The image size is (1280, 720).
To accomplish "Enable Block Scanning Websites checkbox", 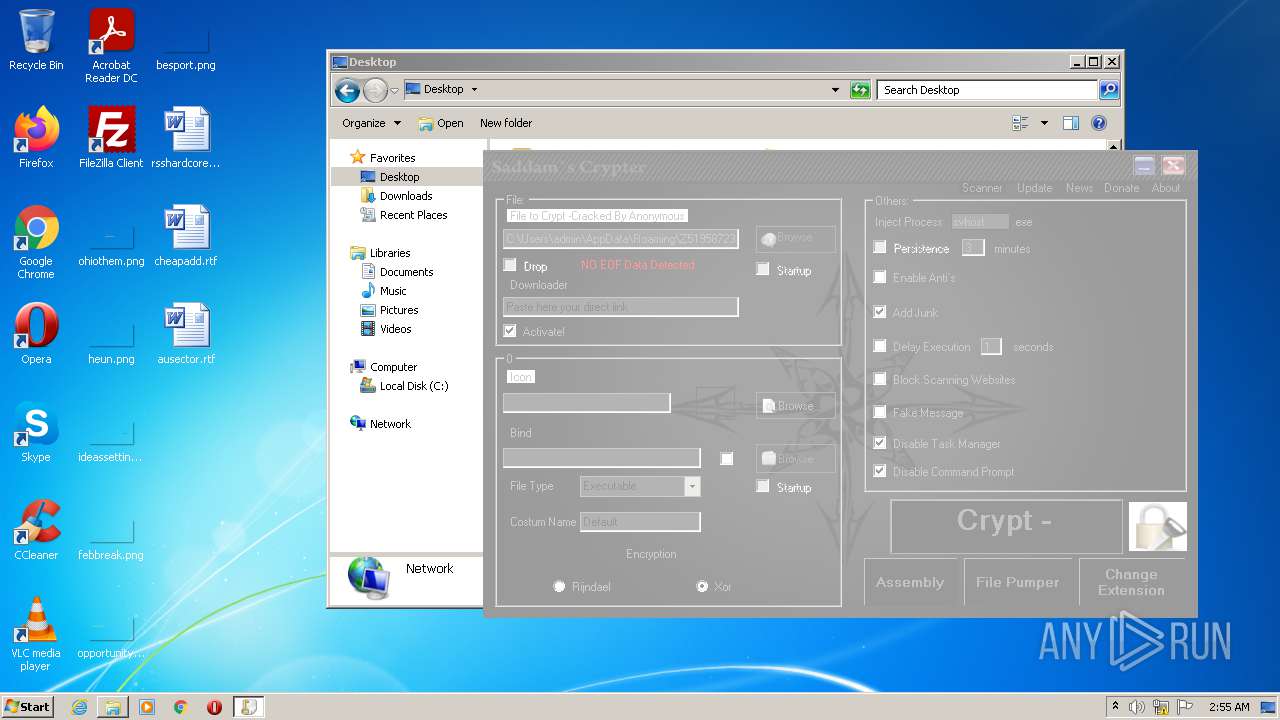I will 880,379.
